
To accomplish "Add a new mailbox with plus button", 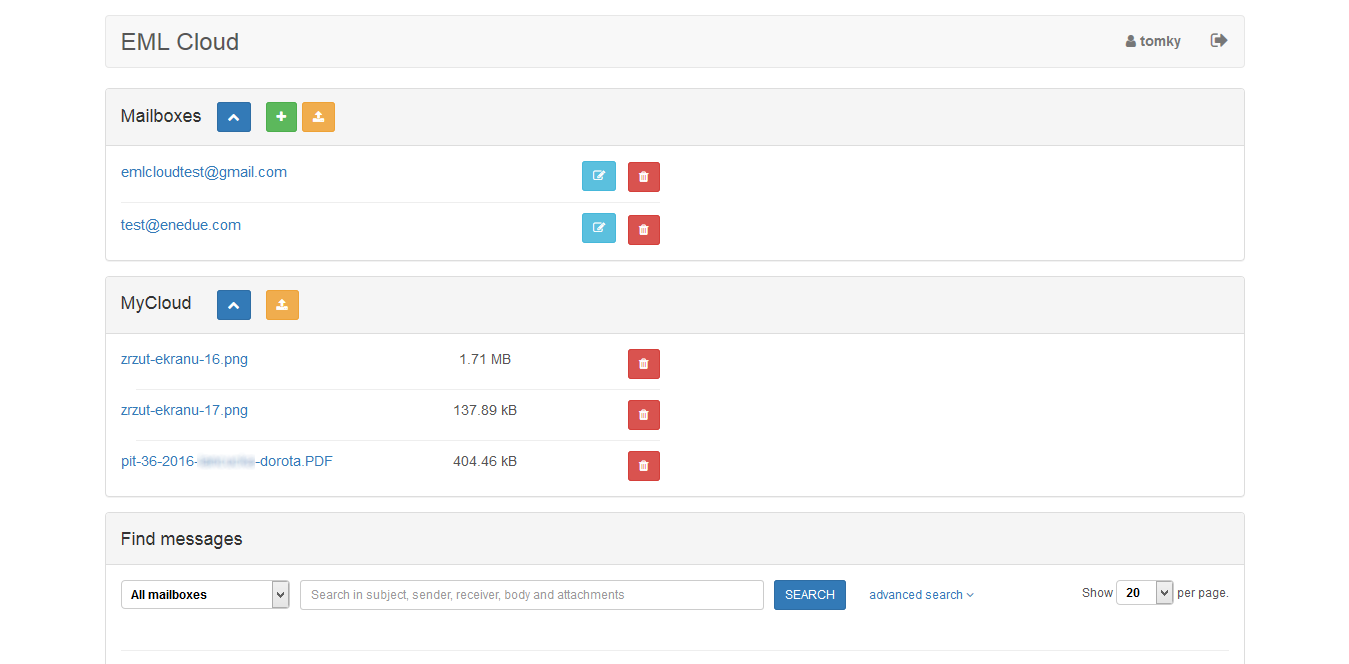I will [281, 117].
